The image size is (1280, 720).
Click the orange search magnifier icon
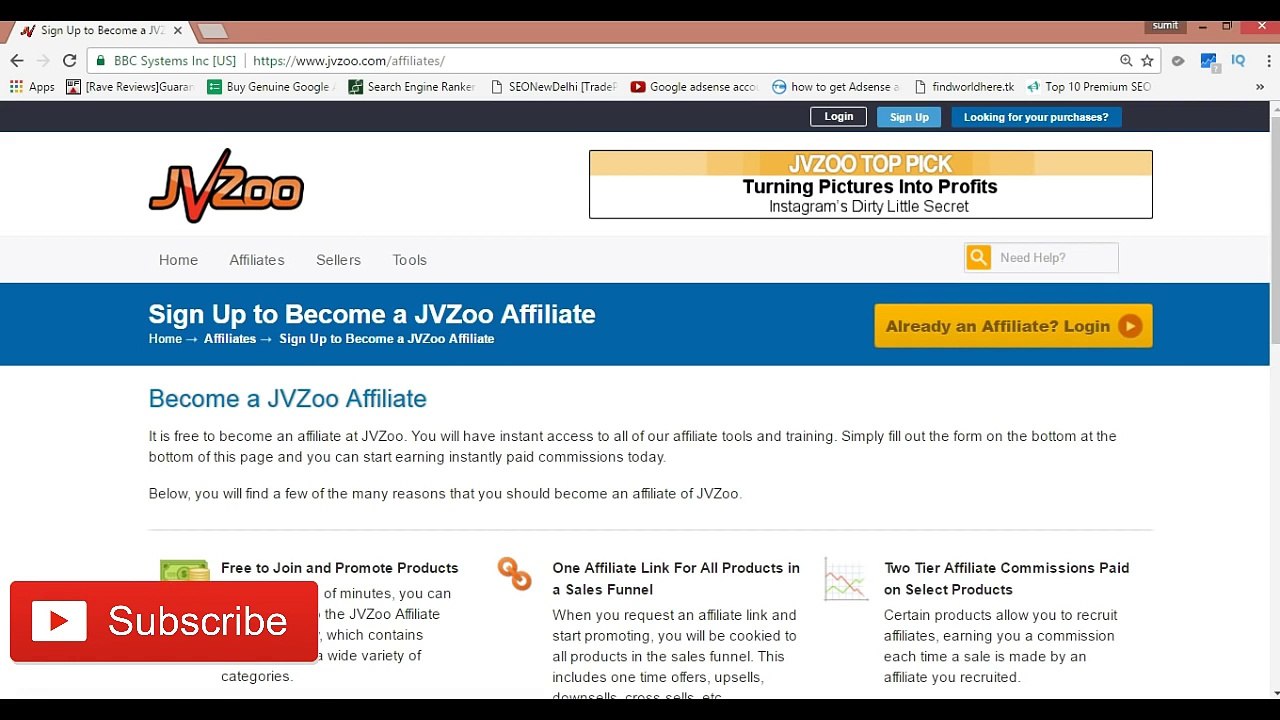[x=978, y=257]
